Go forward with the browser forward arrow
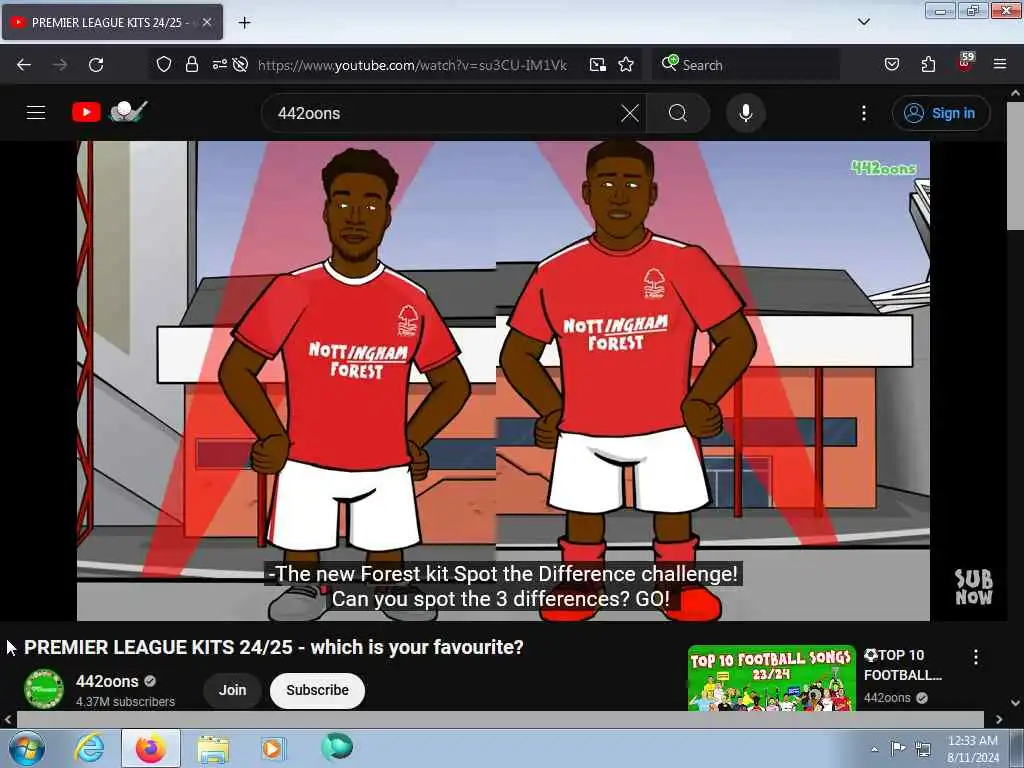1024x768 pixels. click(60, 65)
